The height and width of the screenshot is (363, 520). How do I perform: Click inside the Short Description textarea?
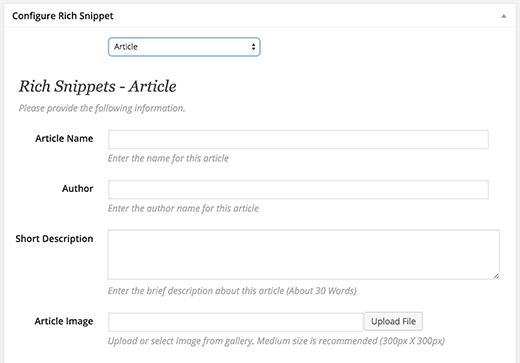click(304, 254)
